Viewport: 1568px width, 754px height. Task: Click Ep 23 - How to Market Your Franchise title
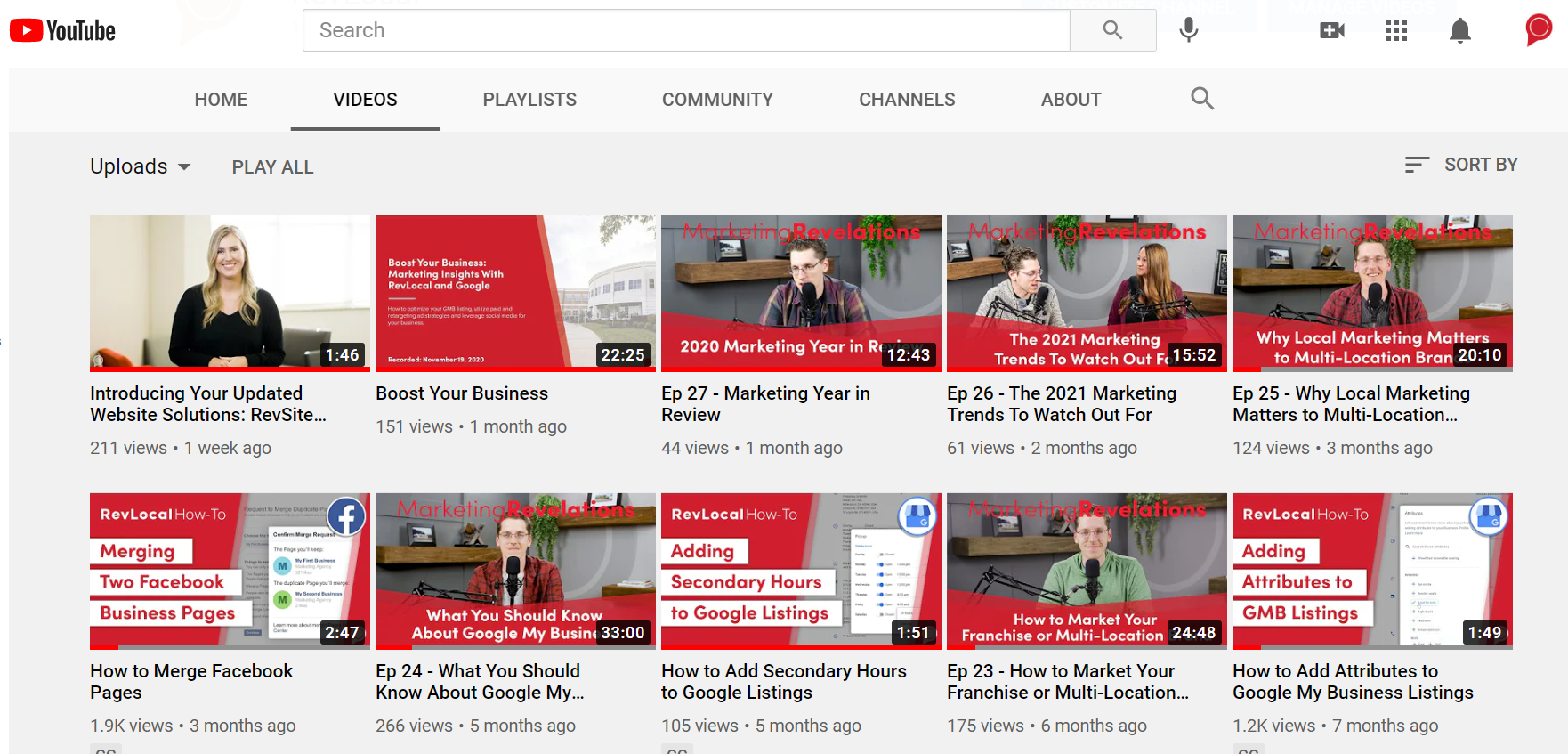pyautogui.click(x=1068, y=682)
